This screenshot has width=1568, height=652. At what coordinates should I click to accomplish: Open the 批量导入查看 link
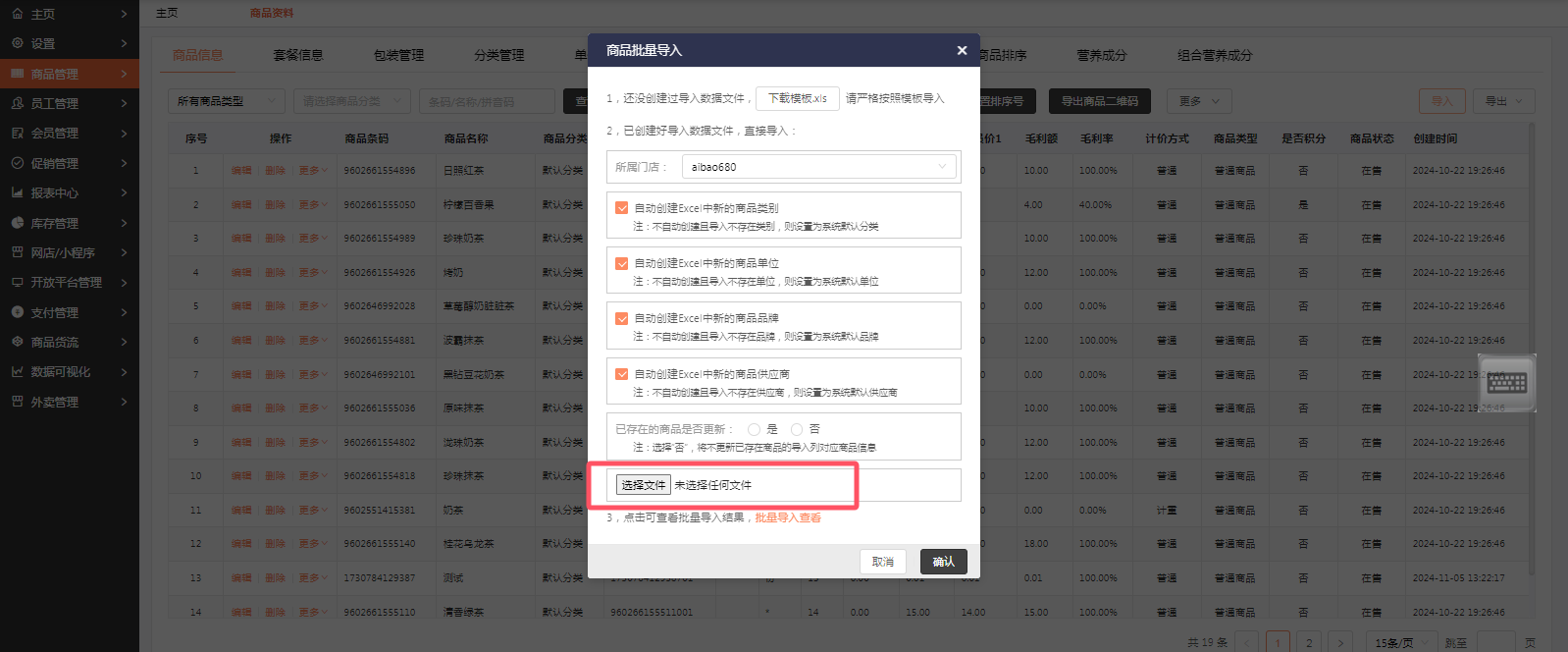[x=788, y=517]
